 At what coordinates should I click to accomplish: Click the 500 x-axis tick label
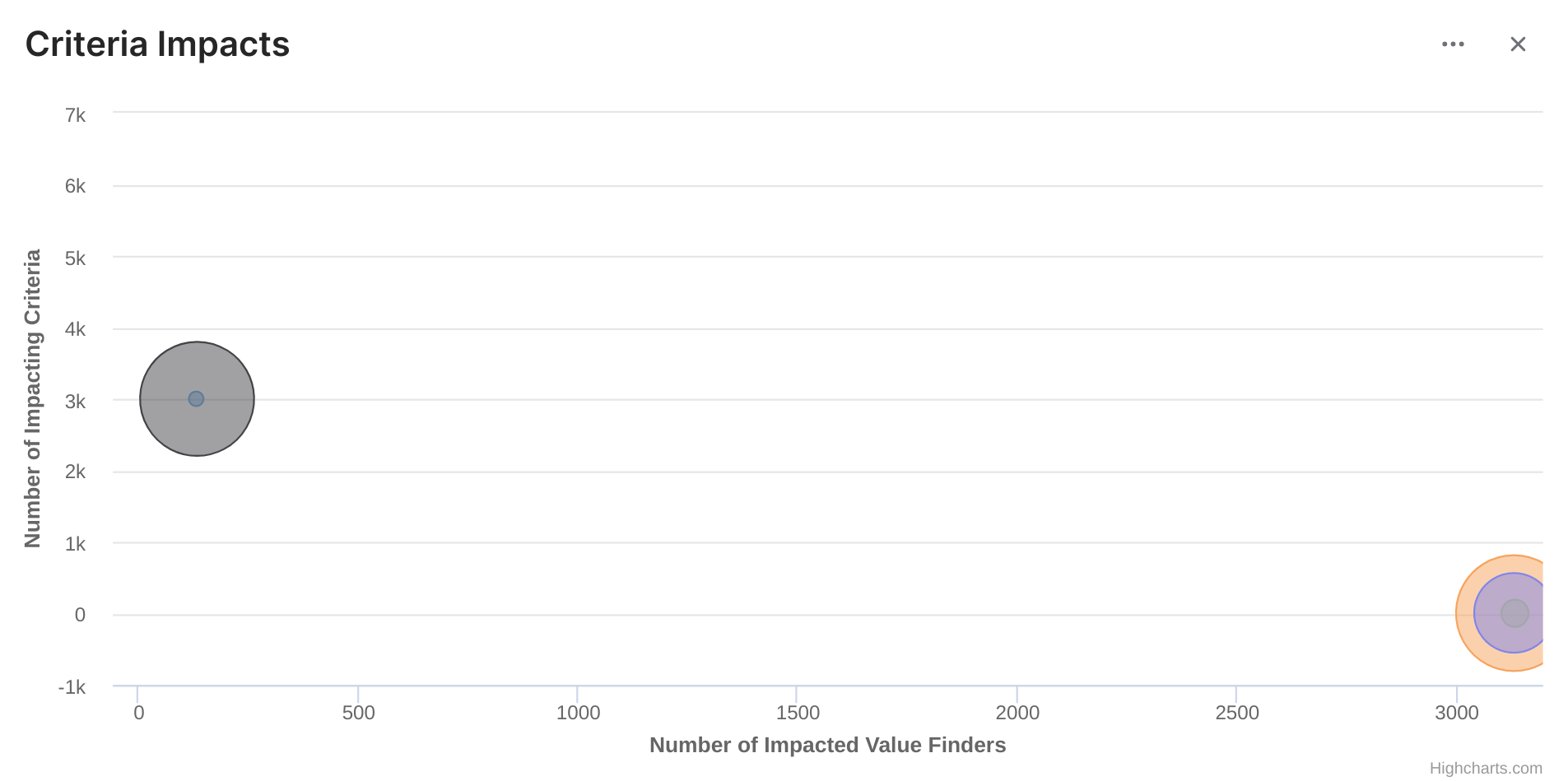(x=358, y=713)
